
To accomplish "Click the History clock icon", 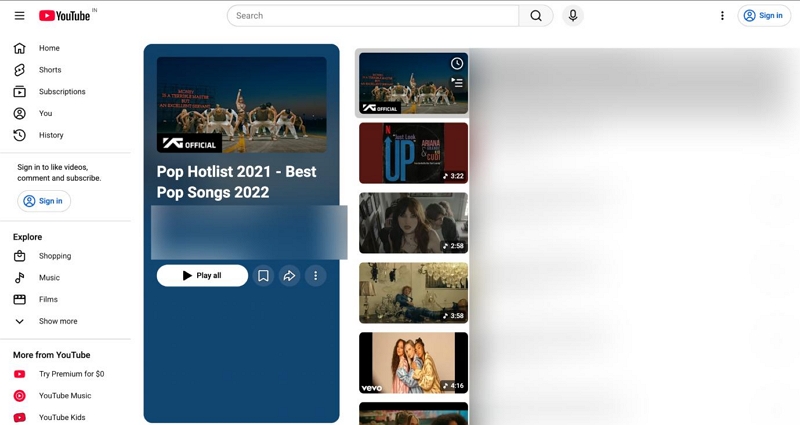I will pyautogui.click(x=19, y=135).
